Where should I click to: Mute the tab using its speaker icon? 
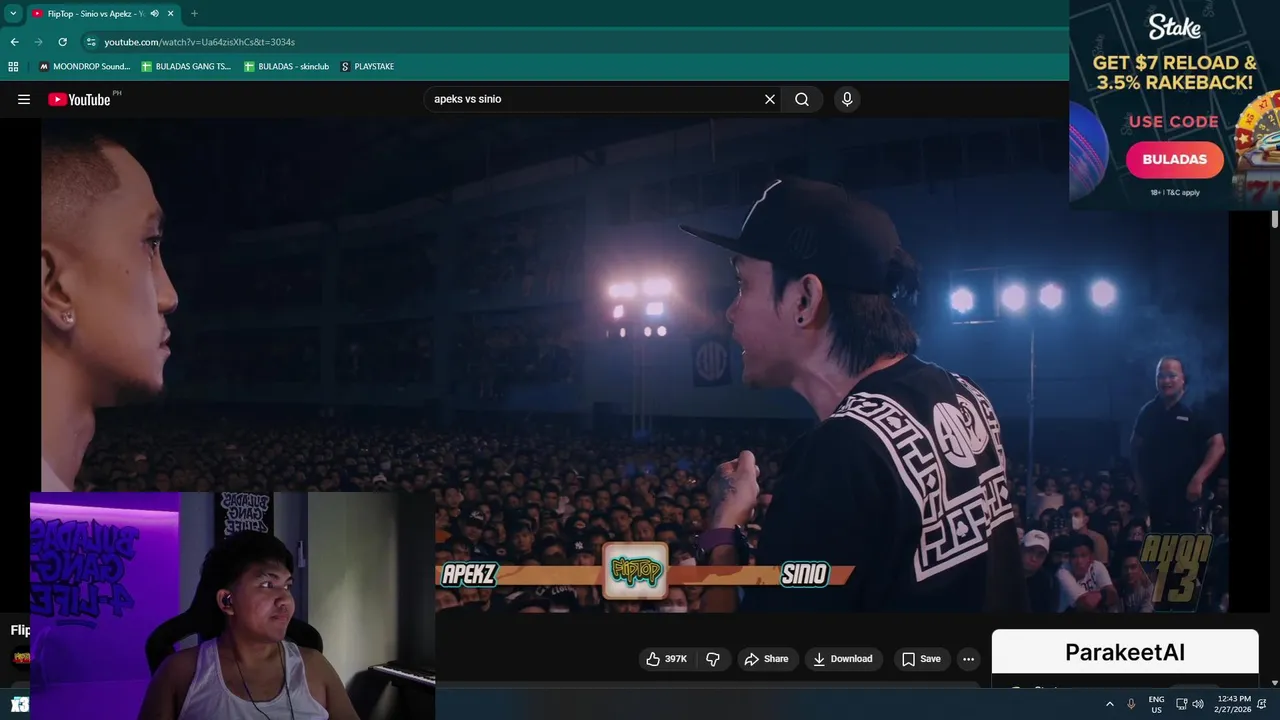155,13
